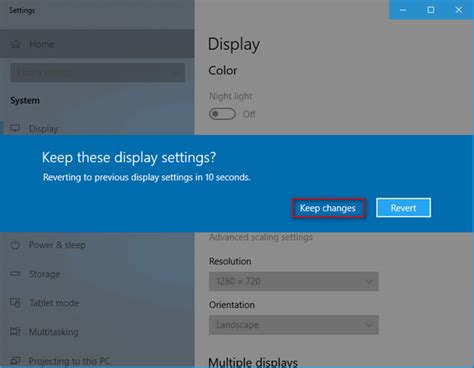Open Advanced scaling settings link

point(261,237)
